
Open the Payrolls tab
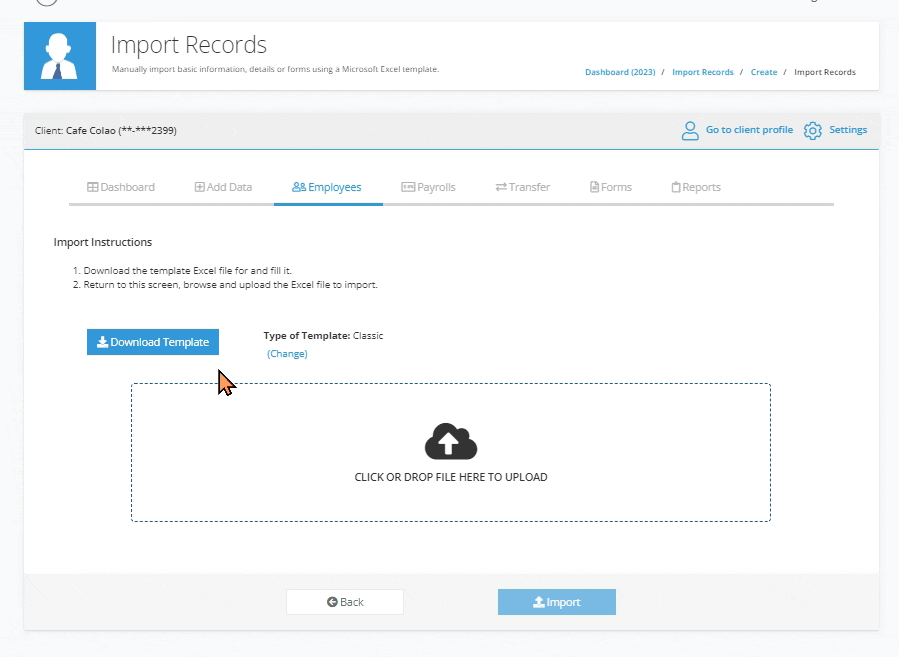pos(428,187)
